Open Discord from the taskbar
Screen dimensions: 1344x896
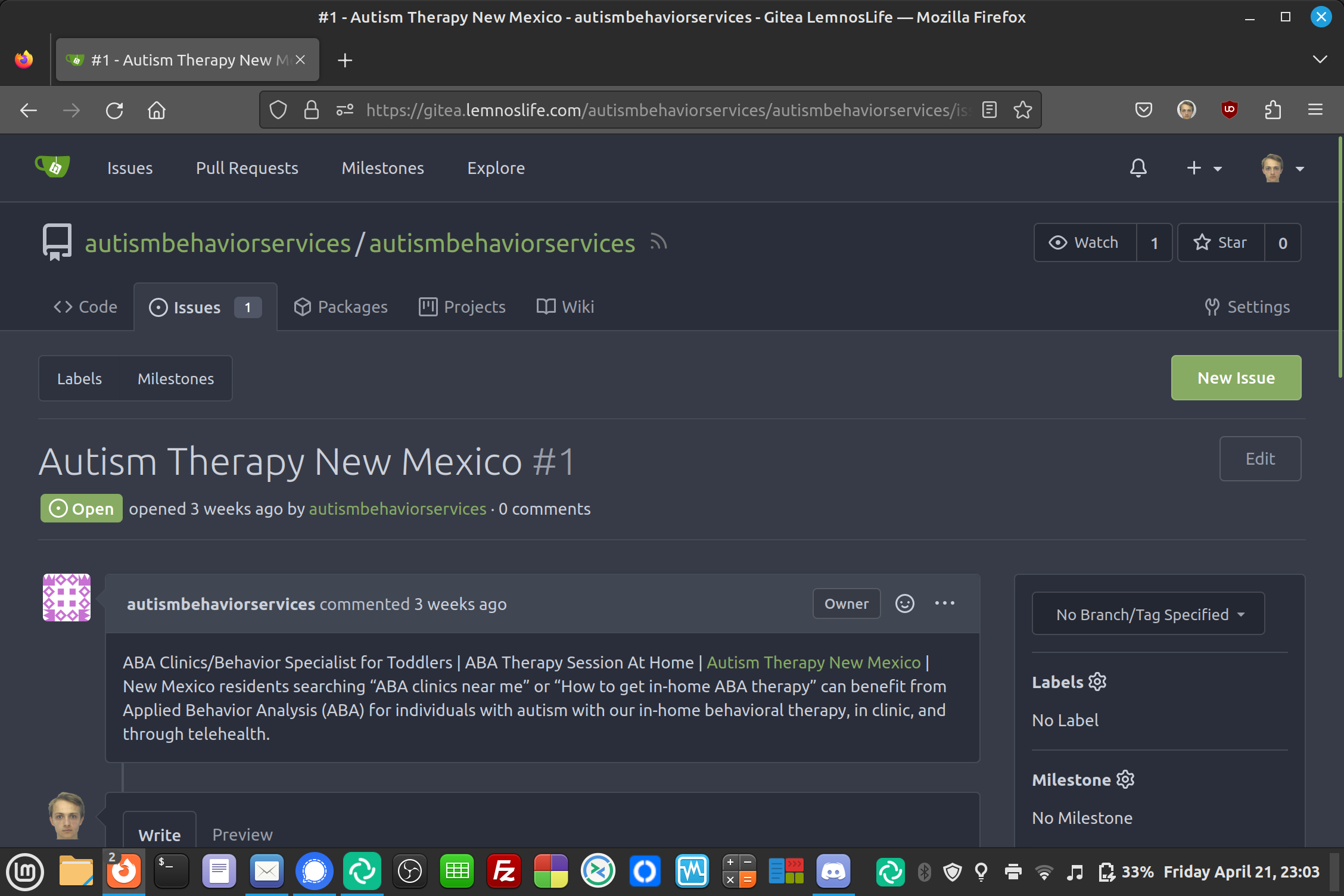pos(833,872)
